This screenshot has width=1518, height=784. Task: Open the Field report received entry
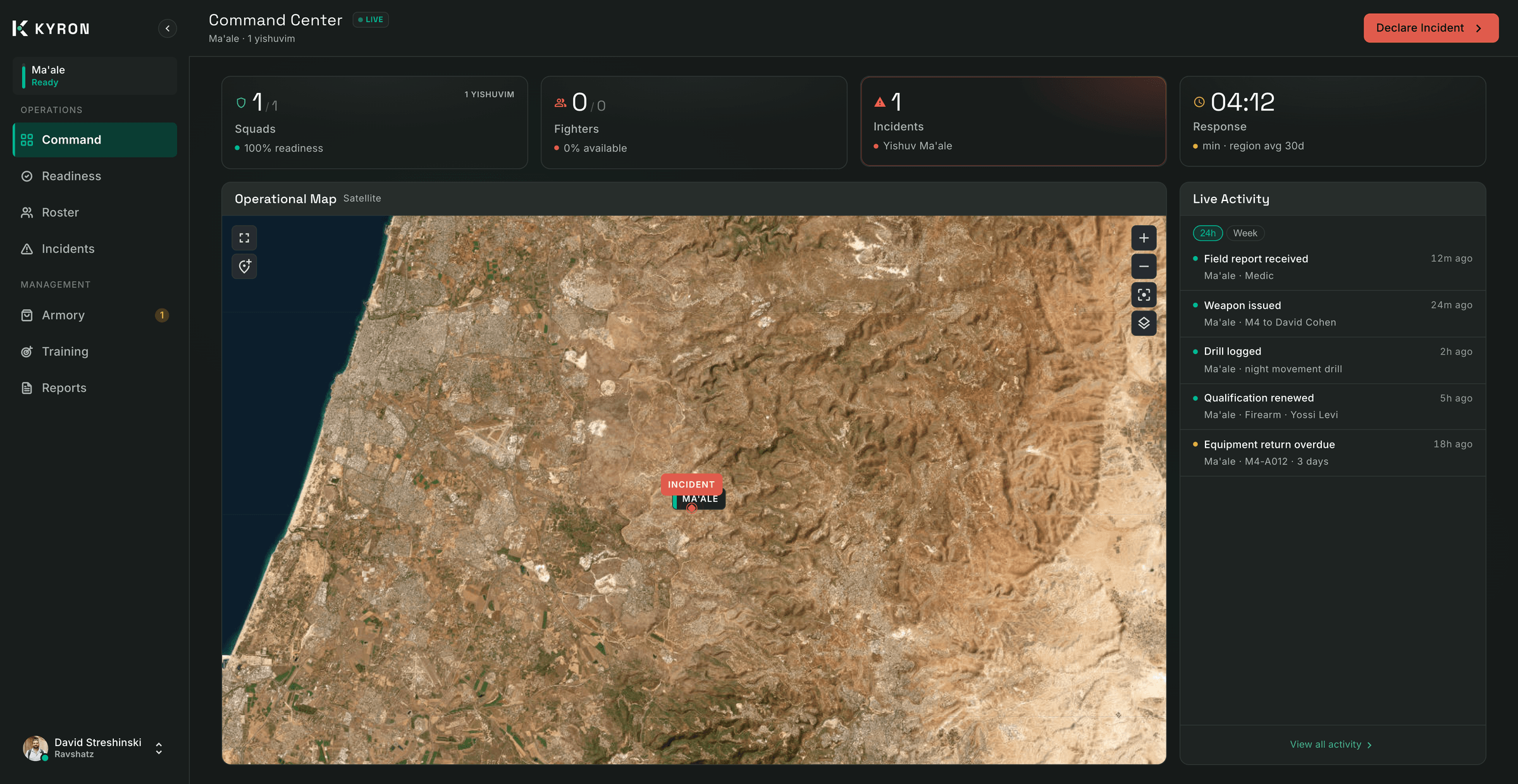tap(1333, 267)
